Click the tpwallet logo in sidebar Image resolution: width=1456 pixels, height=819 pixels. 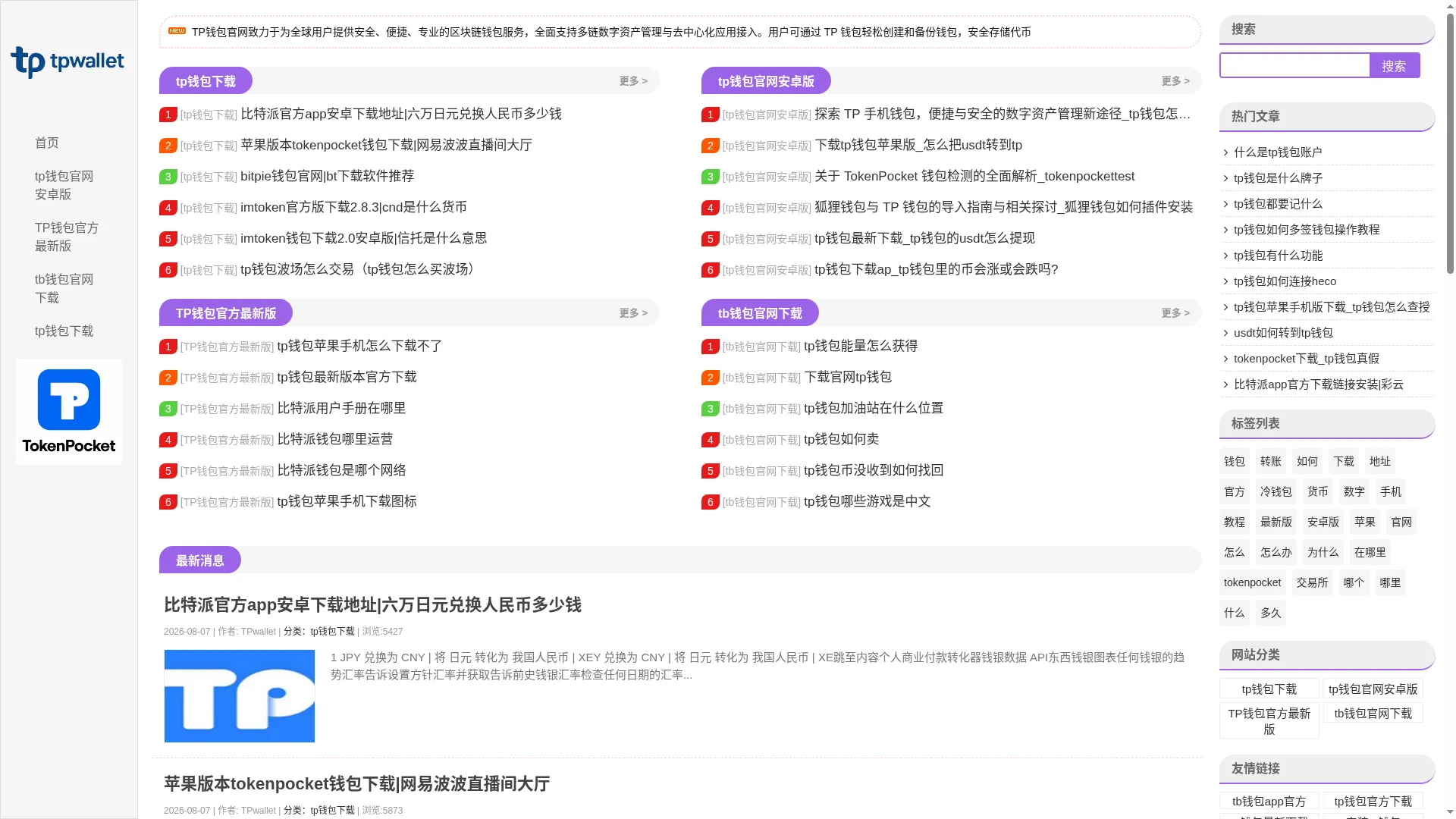67,62
